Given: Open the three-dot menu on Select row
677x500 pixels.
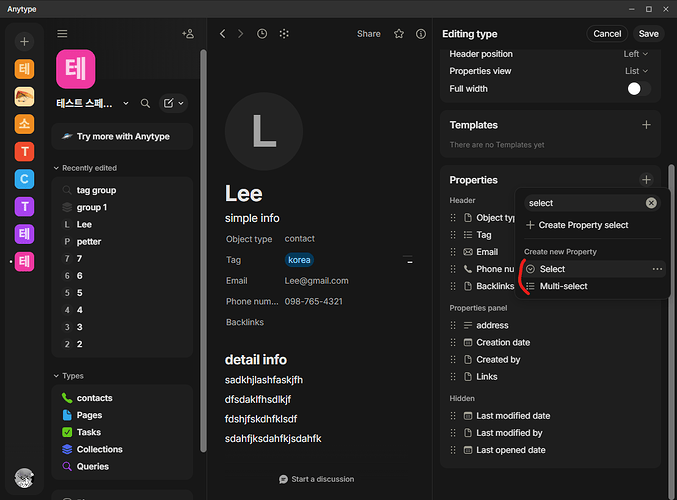Looking at the screenshot, I should coord(657,269).
